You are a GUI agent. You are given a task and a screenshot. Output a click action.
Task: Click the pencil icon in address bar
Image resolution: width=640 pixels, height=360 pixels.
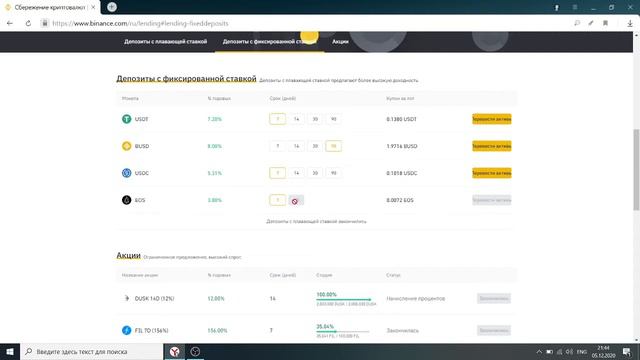click(591, 23)
